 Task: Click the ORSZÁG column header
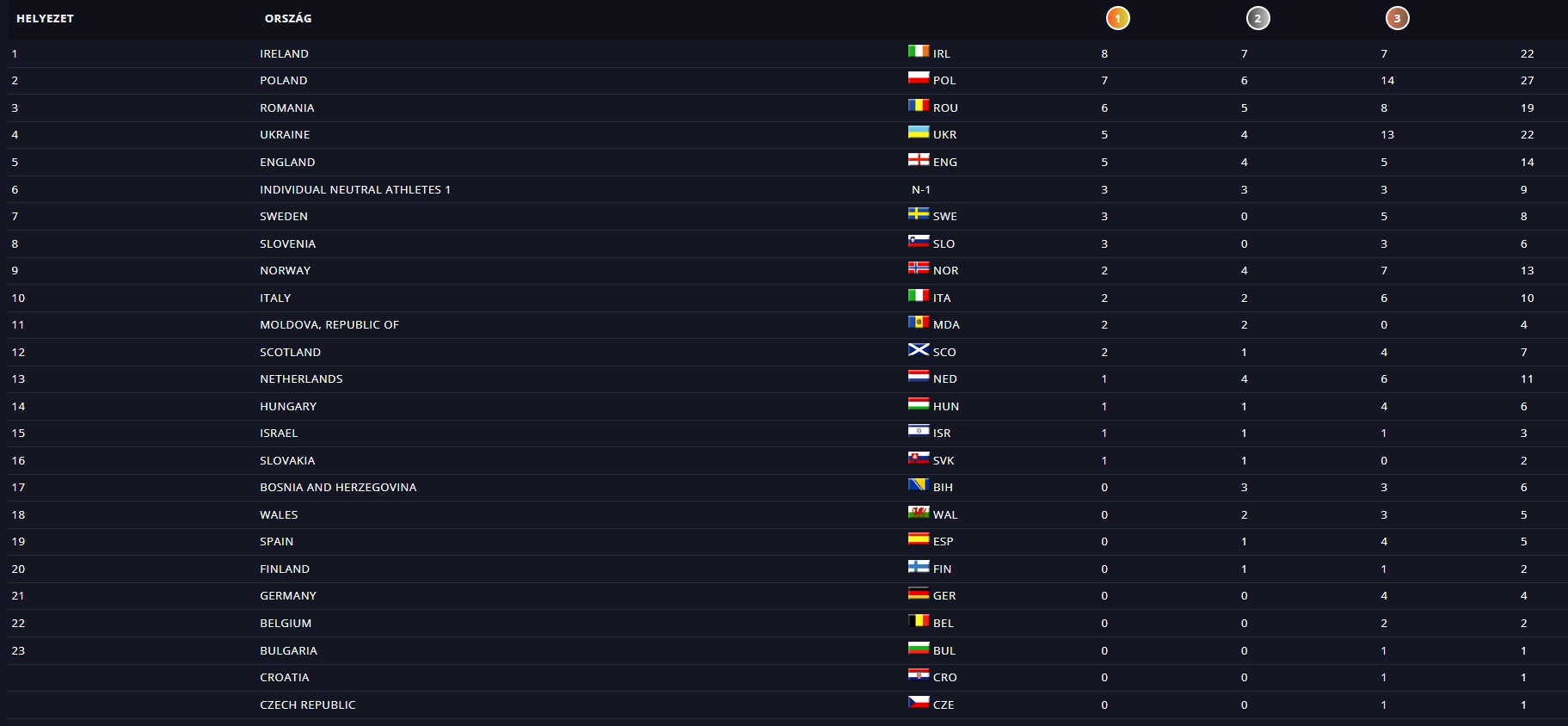(288, 18)
